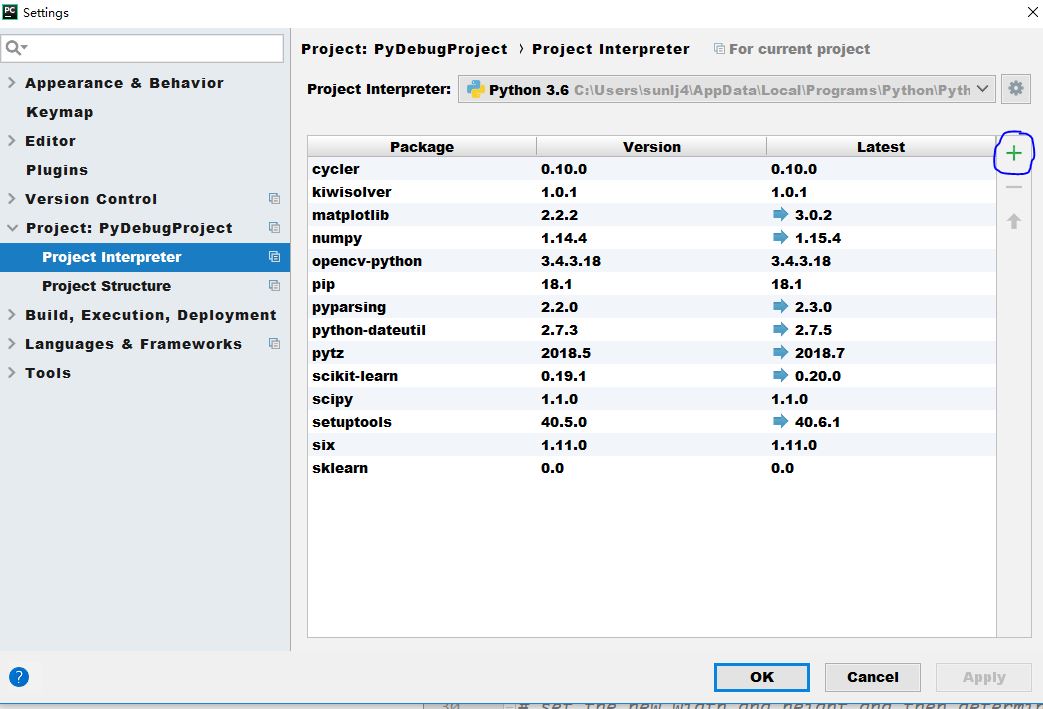1043x709 pixels.
Task: Click project-scope icon beside Project Structure
Action: [x=274, y=285]
